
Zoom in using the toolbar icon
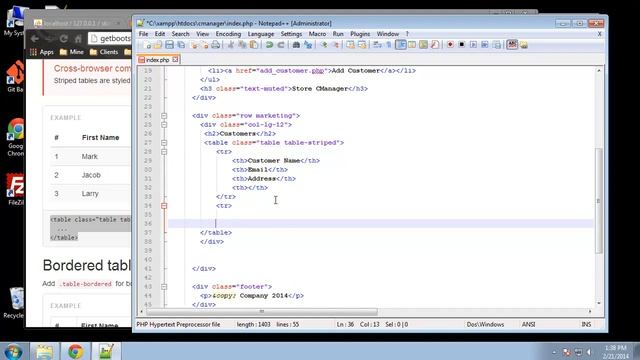(x=324, y=45)
